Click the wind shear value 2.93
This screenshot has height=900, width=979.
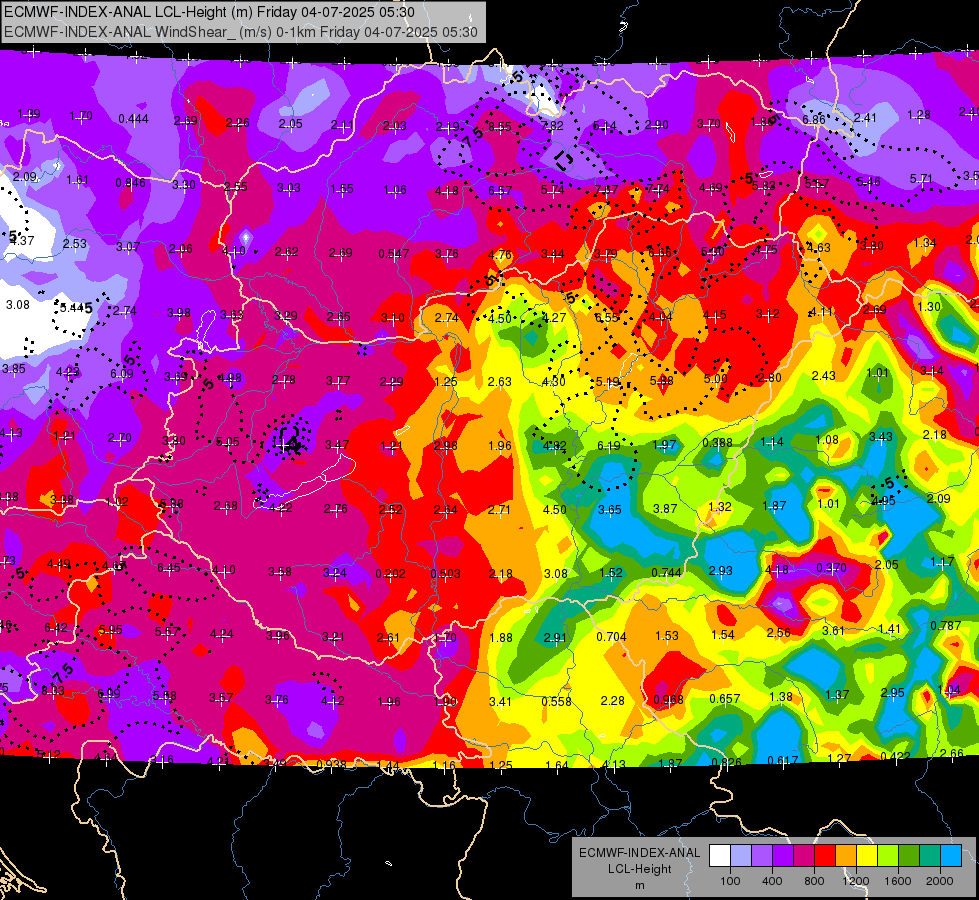click(x=721, y=571)
